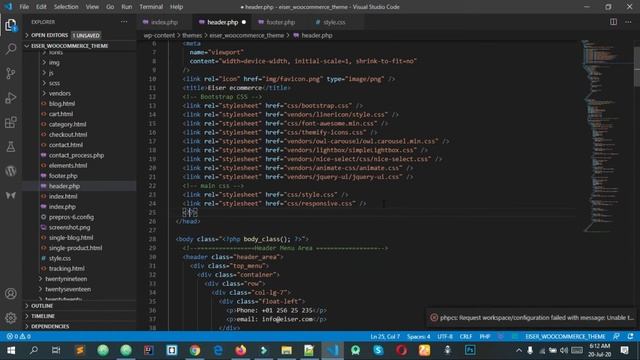Image resolution: width=640 pixels, height=360 pixels.
Task: Expand the scss folder
Action: pyautogui.click(x=54, y=83)
